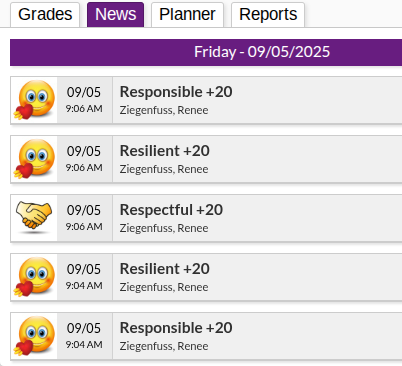The image size is (402, 366).
Task: Click the 09/05 date on first Resilient row
Action: tap(84, 151)
